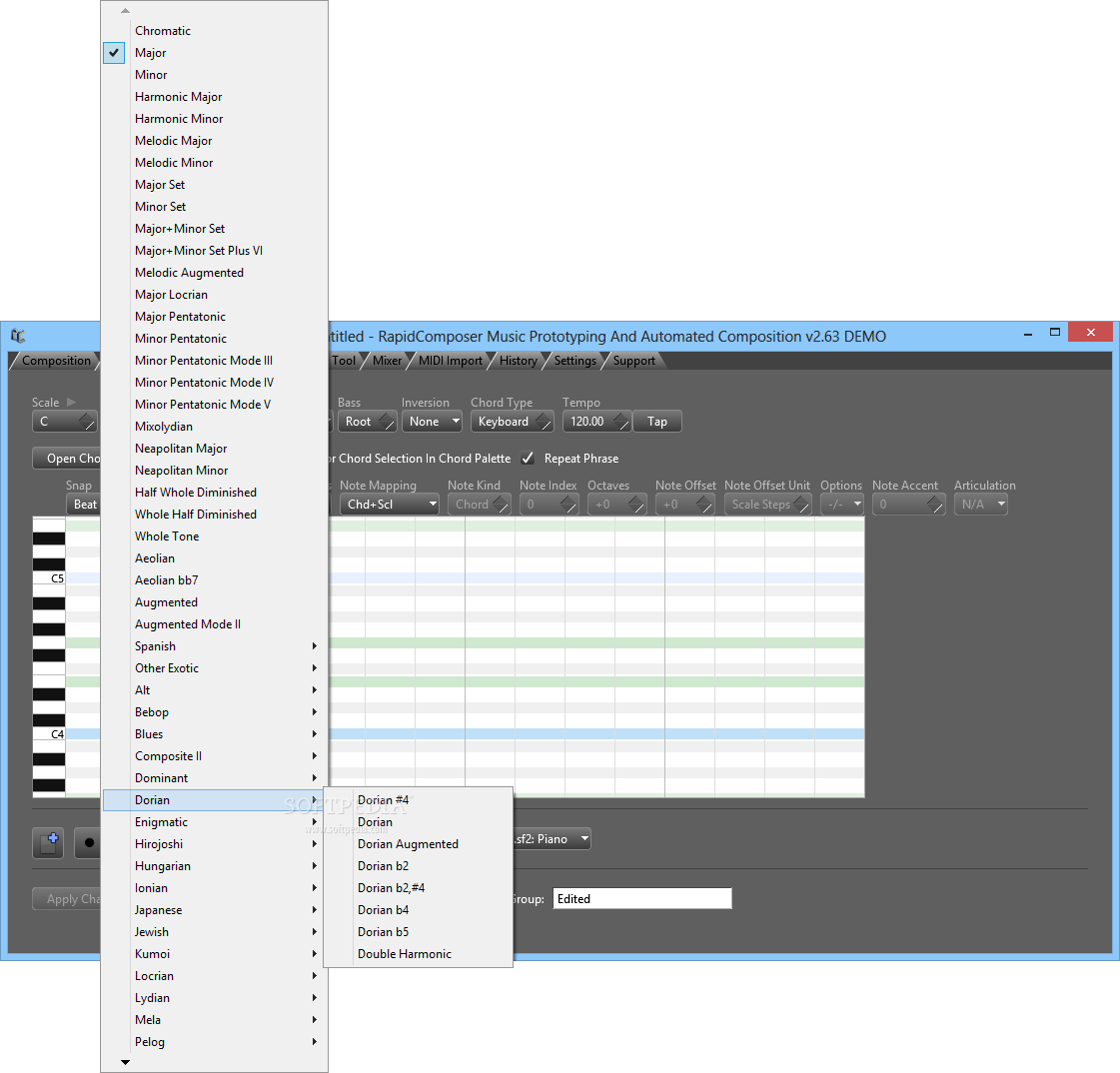Select the Chromatic scale
This screenshot has width=1120, height=1073.
tap(214, 31)
